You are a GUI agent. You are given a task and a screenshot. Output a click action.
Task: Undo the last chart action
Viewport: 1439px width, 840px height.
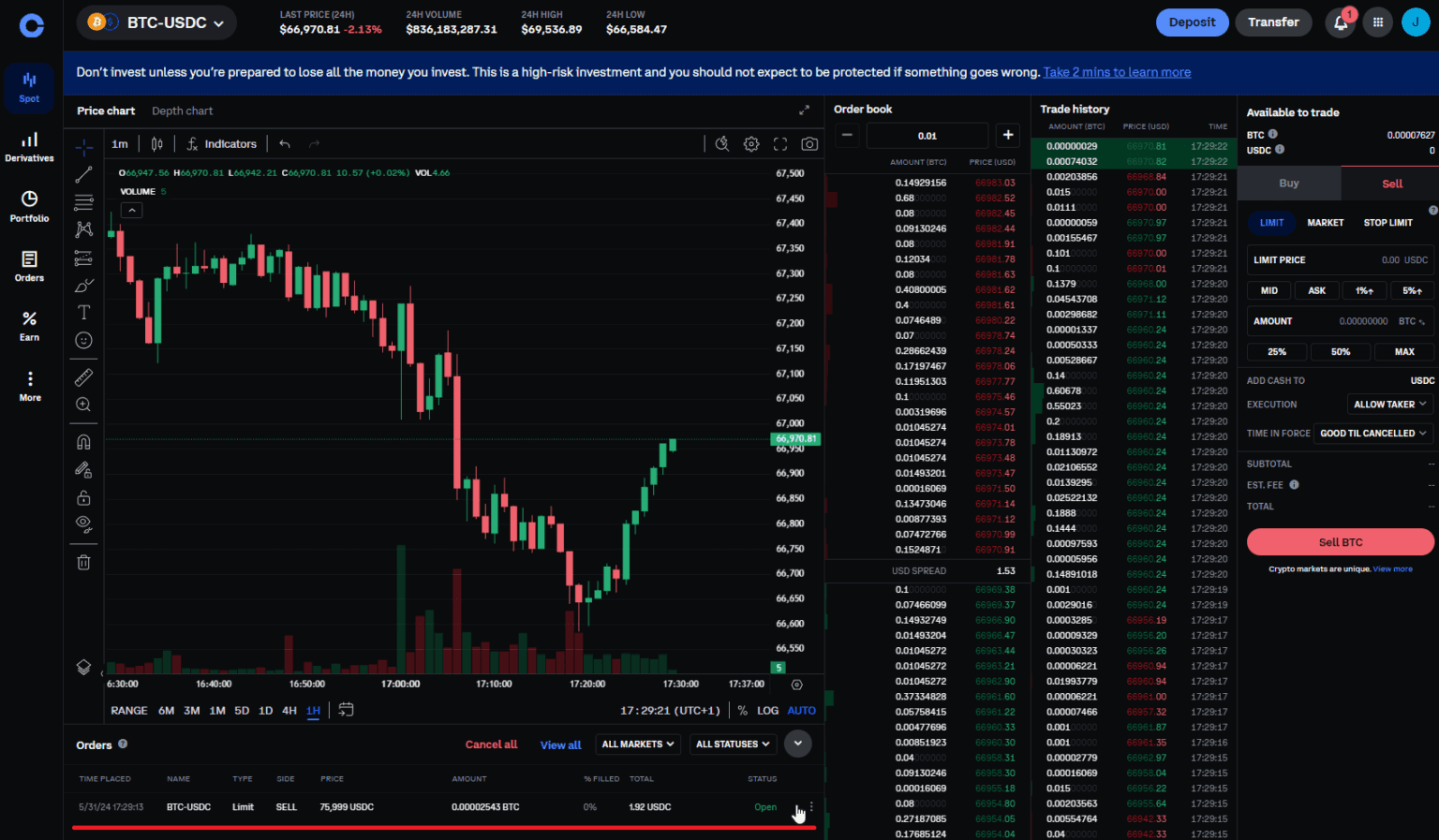pyautogui.click(x=285, y=144)
